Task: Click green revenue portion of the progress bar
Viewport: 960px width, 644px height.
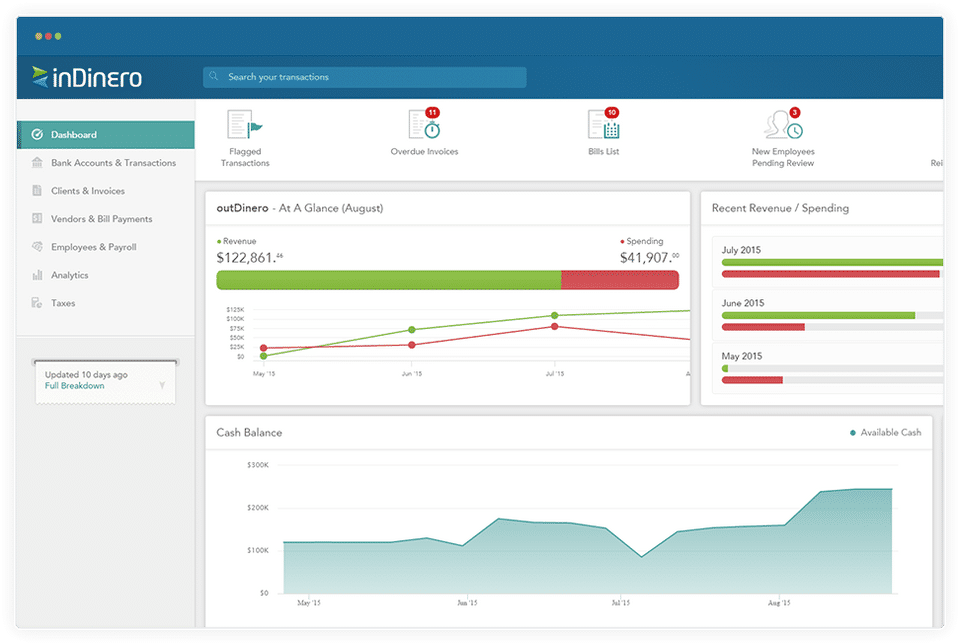Action: 389,280
